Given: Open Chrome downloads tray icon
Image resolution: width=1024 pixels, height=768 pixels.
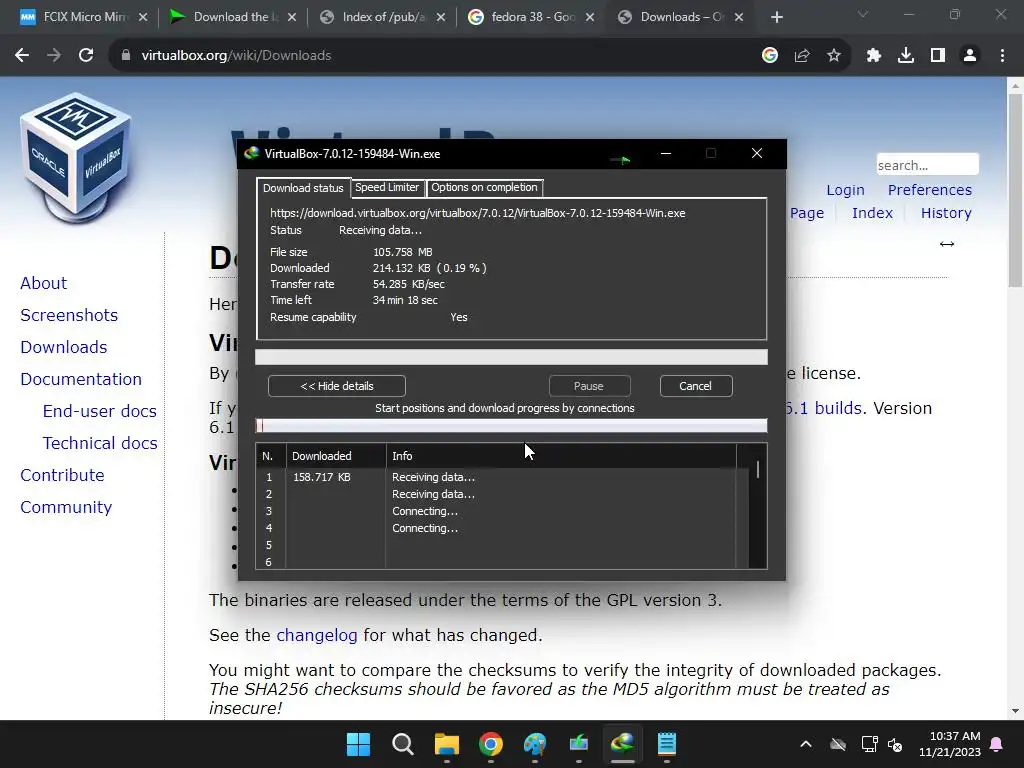Looking at the screenshot, I should (x=906, y=56).
